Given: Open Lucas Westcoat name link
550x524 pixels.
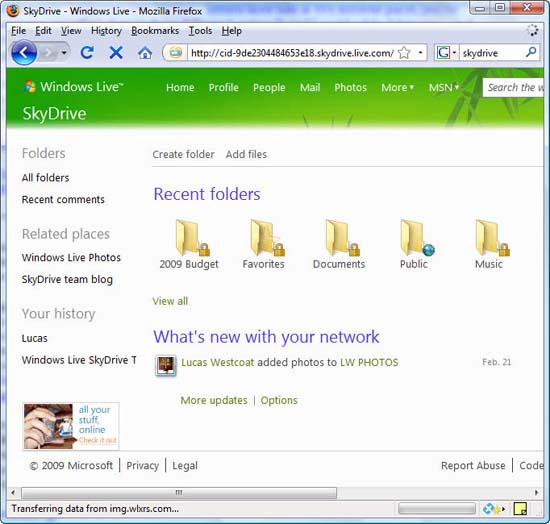Looking at the screenshot, I should tap(217, 362).
